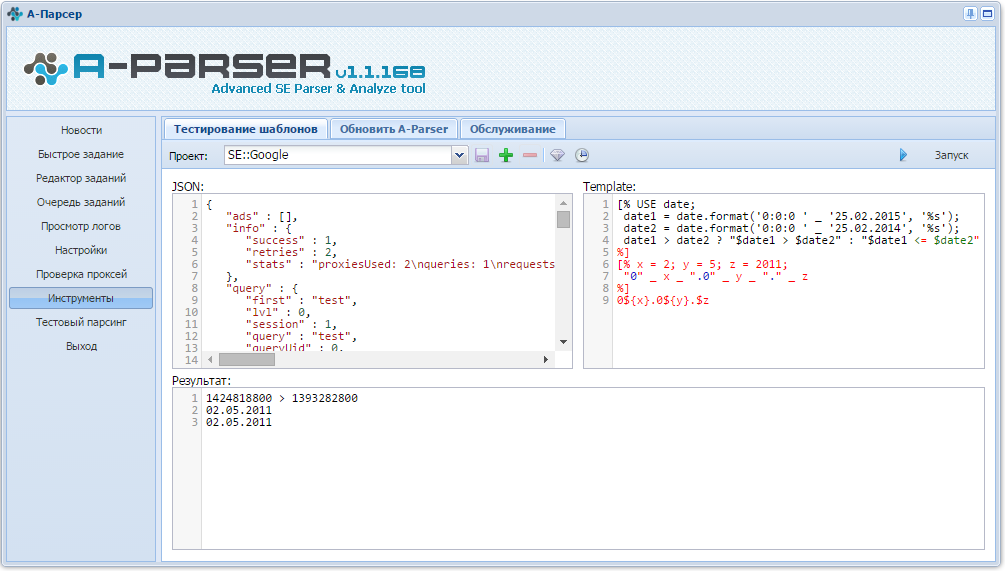
Task: Open Новости in the sidebar
Action: (x=81, y=130)
